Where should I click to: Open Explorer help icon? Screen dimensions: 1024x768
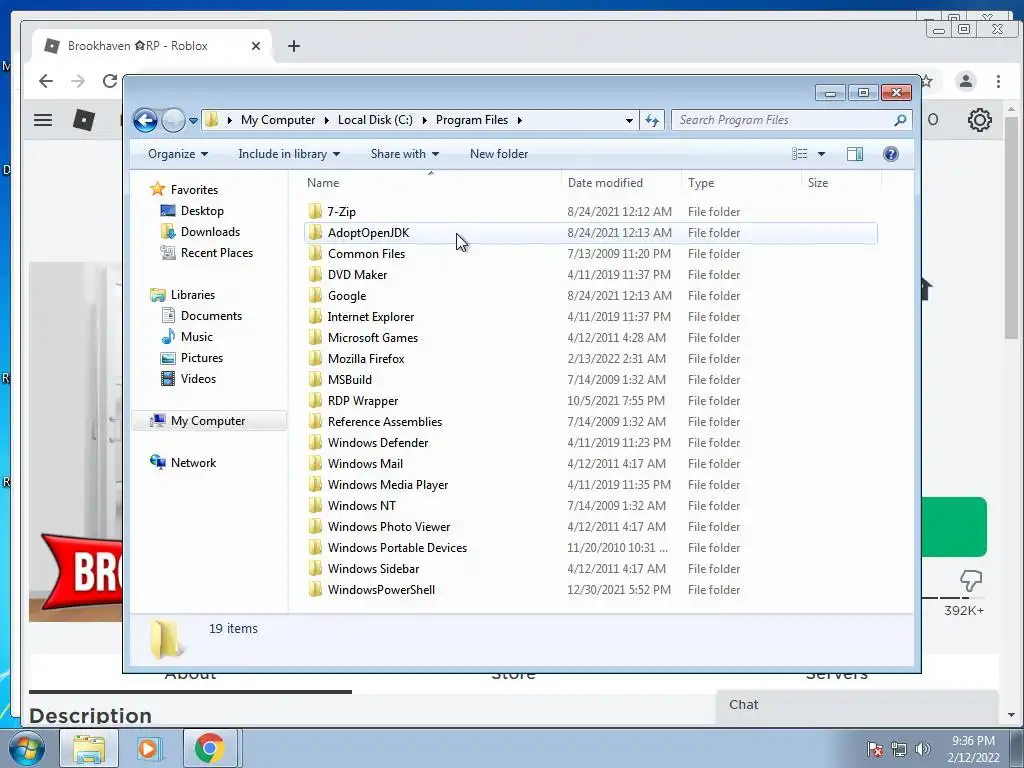pos(890,154)
